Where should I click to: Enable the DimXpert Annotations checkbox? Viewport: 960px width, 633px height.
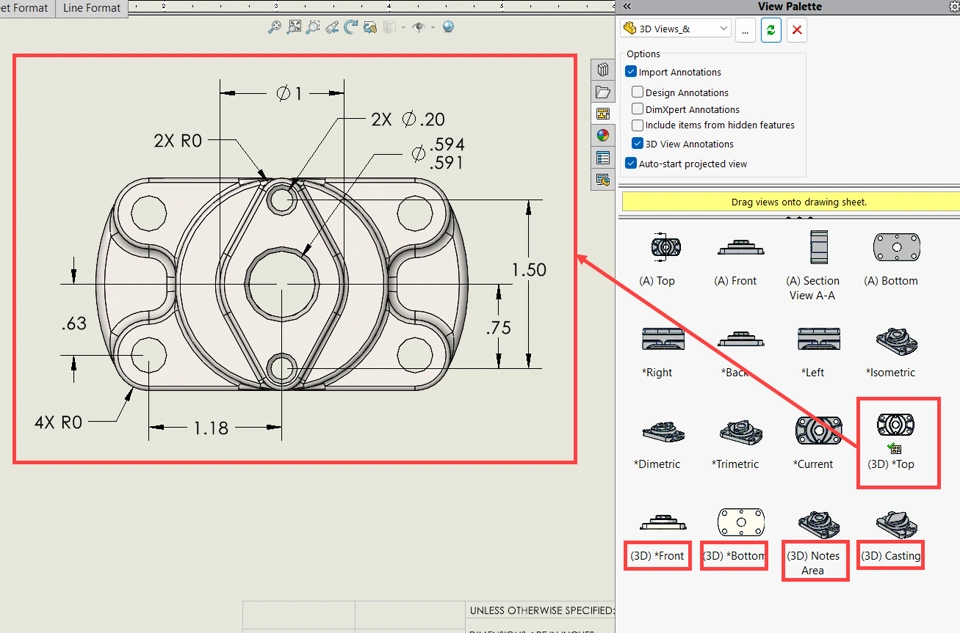[637, 109]
